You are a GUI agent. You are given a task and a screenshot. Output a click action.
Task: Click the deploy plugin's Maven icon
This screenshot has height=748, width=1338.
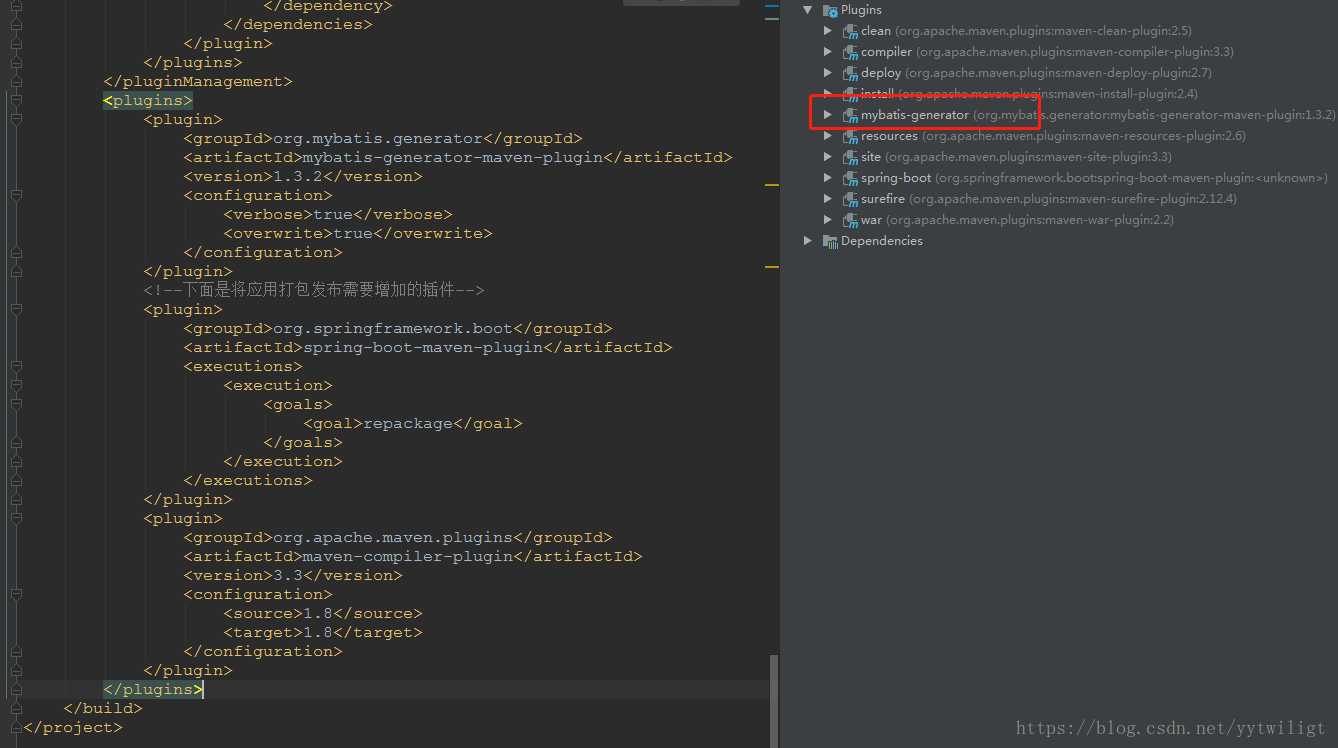(x=850, y=73)
